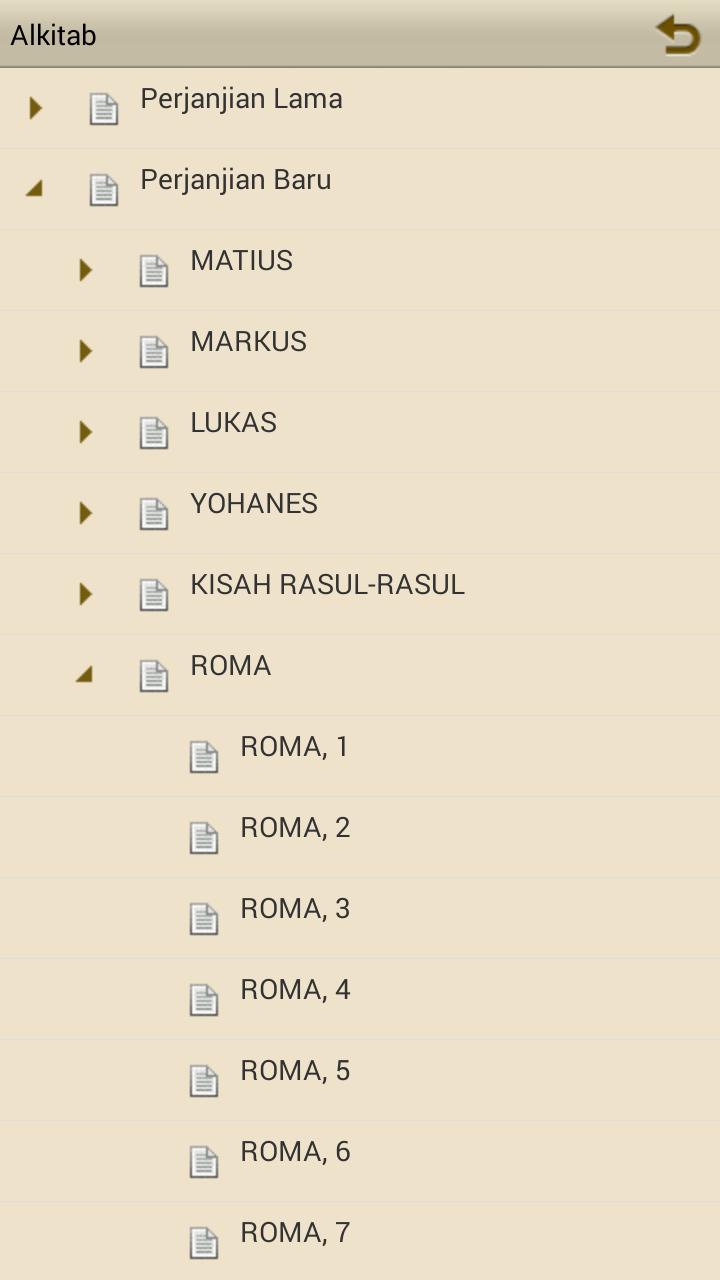Expand the KISAH RASUL-RASUL arrow
Screen dimensions: 720x1280
click(x=86, y=594)
